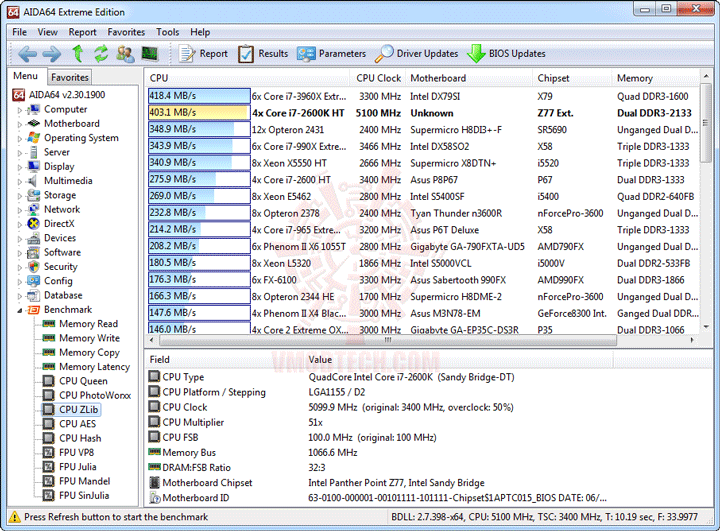This screenshot has height=531, width=720.
Task: Select the 6x FX-6100 row
Action: [x=422, y=280]
